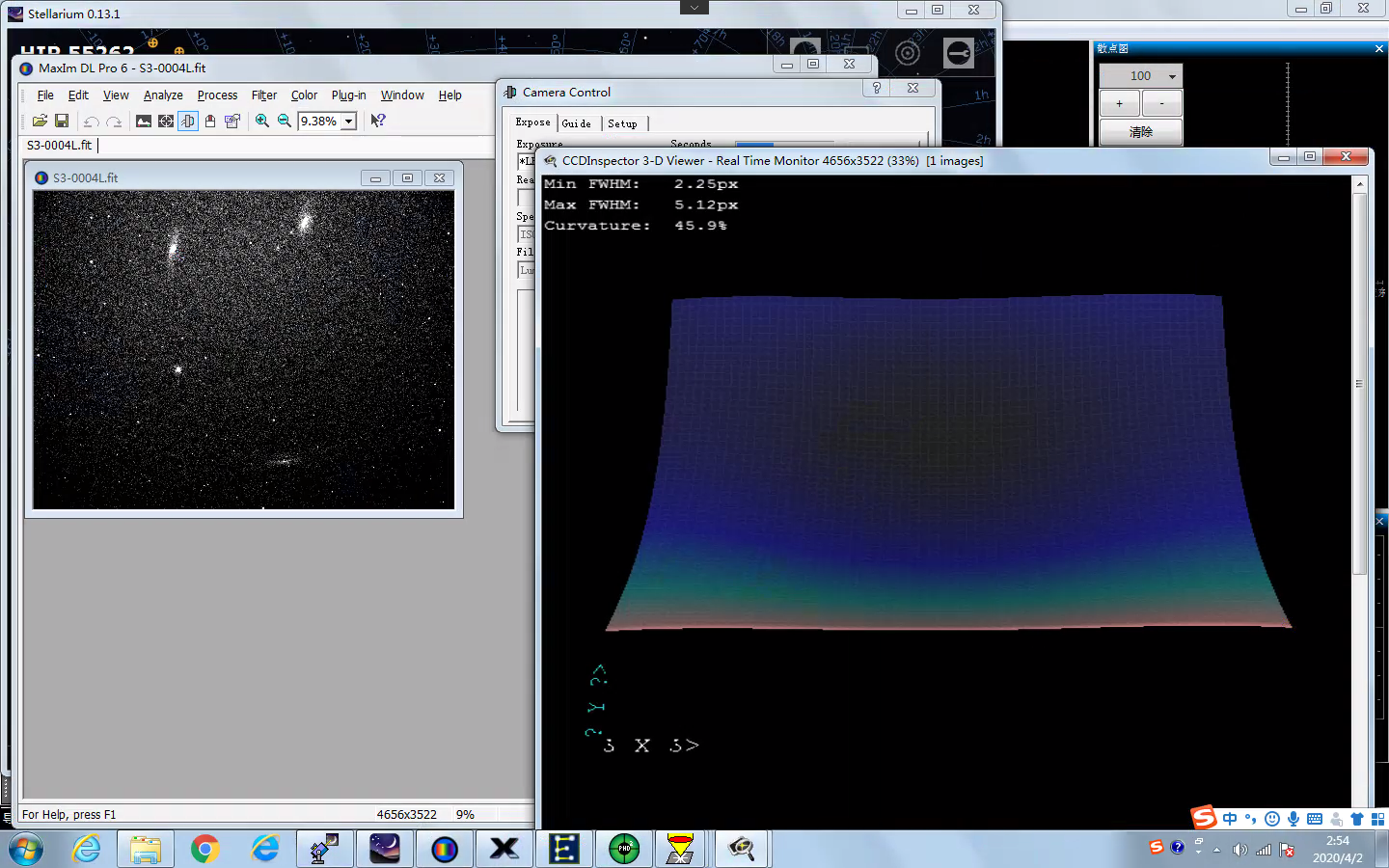1389x868 pixels.
Task: Launch Google Chrome from the taskbar
Action: tap(204, 849)
